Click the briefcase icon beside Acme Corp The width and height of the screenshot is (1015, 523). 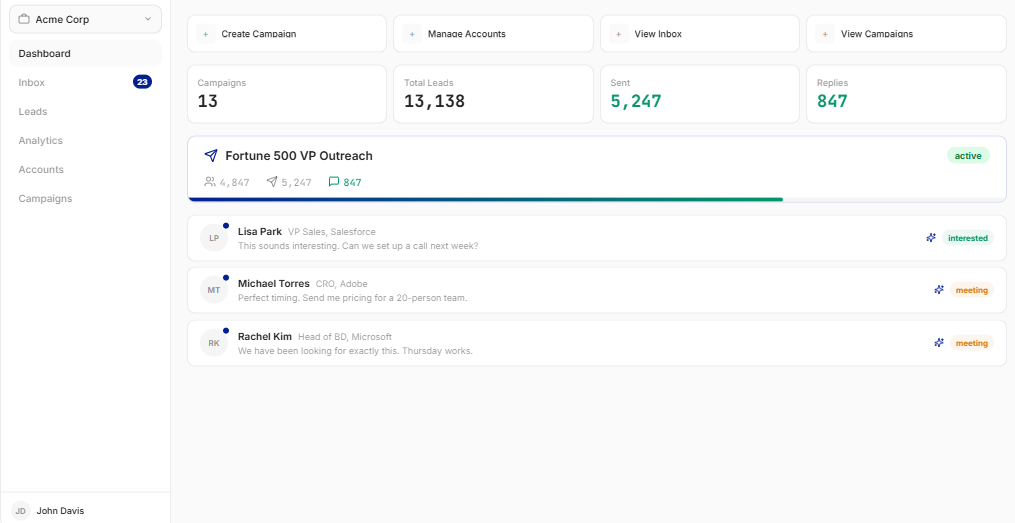[24, 19]
